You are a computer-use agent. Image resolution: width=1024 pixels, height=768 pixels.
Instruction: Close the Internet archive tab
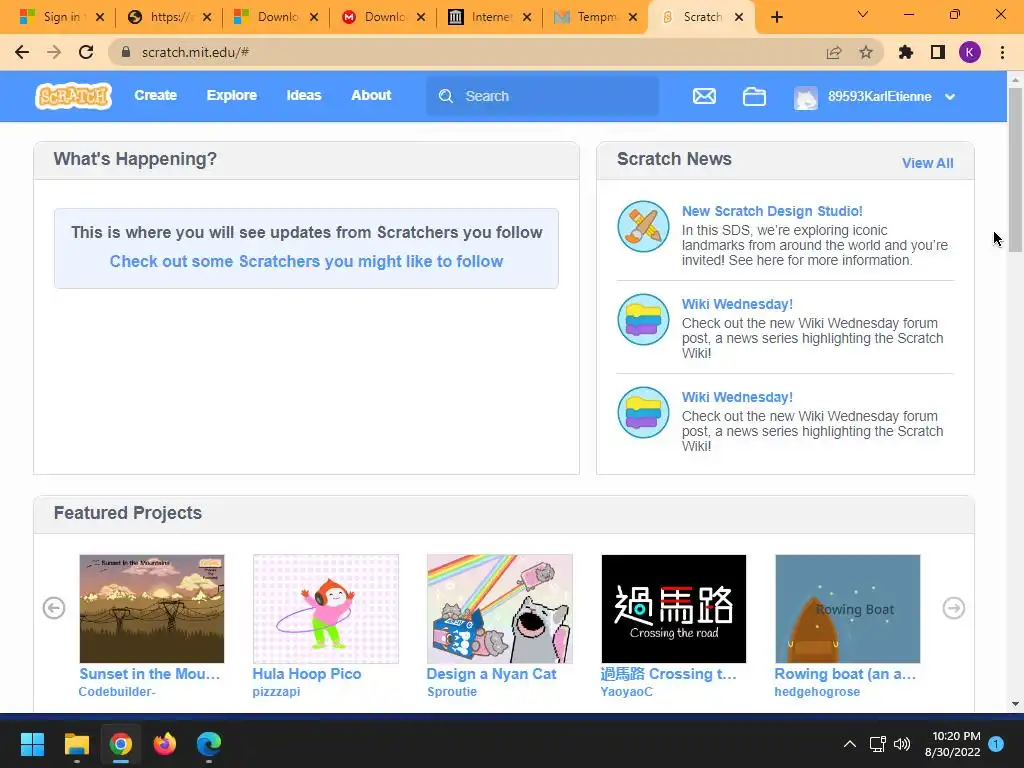point(527,17)
